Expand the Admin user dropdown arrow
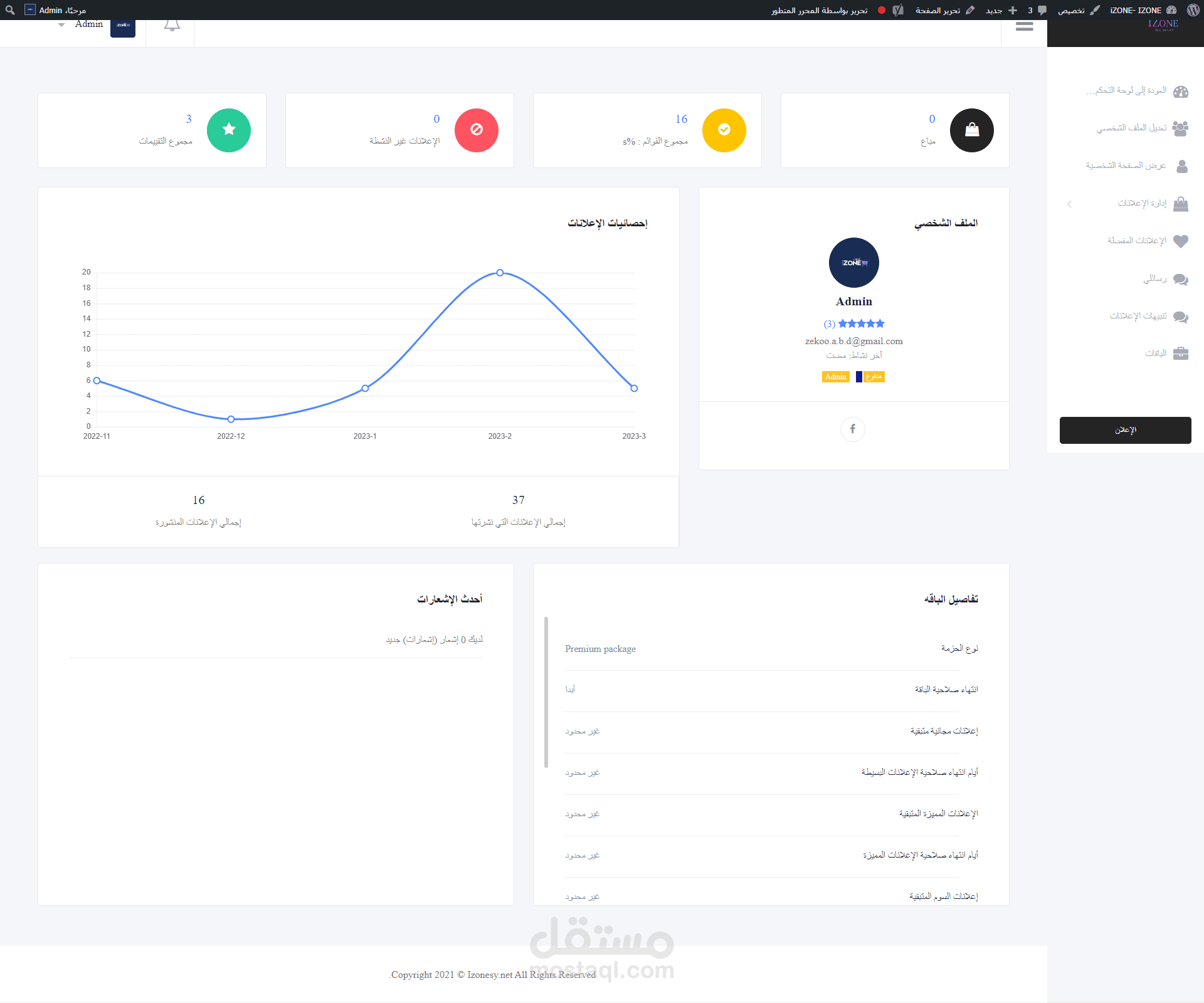The image size is (1204, 1003). tap(61, 25)
